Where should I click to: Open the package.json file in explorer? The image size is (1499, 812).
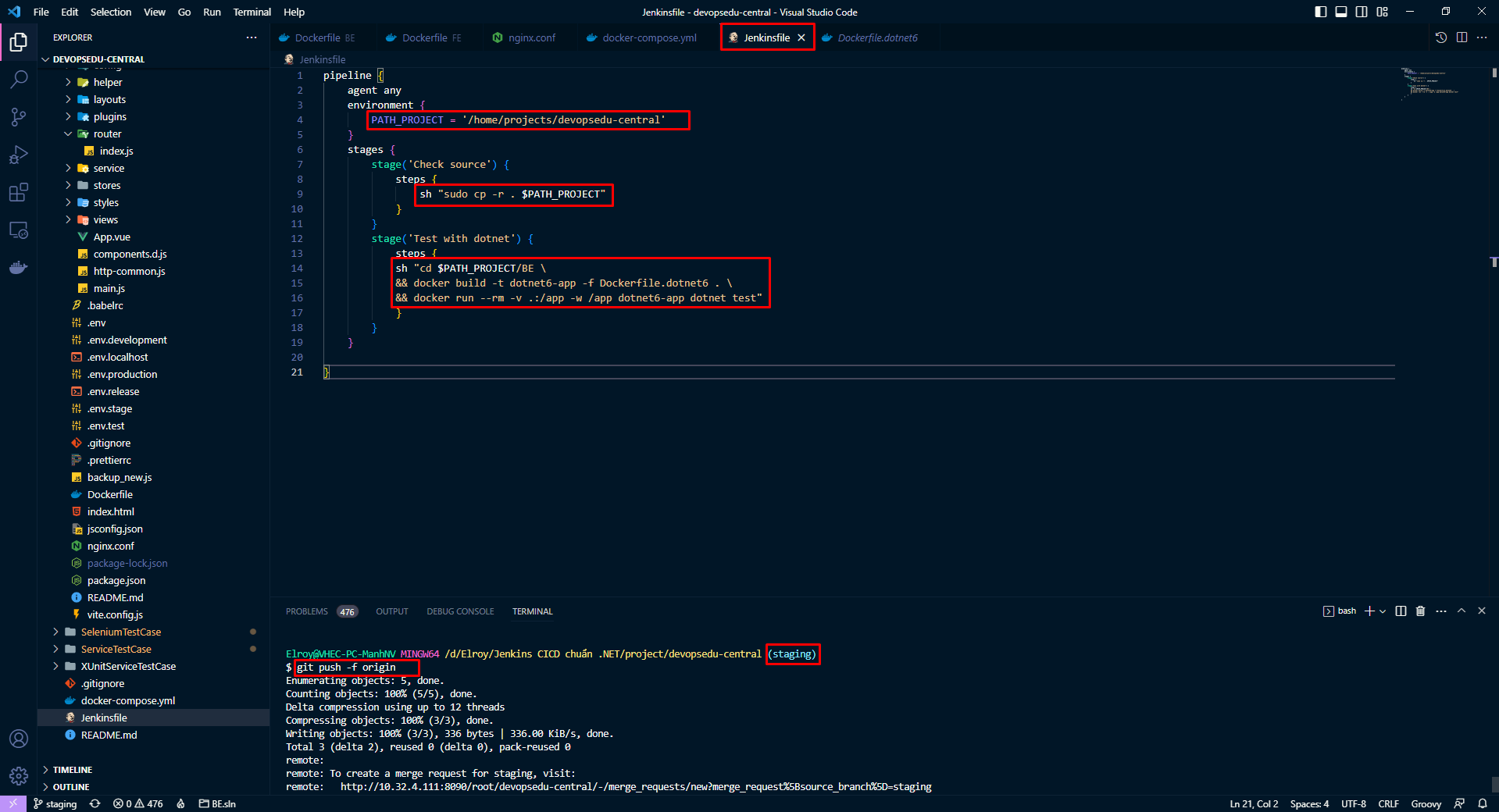pos(153,580)
